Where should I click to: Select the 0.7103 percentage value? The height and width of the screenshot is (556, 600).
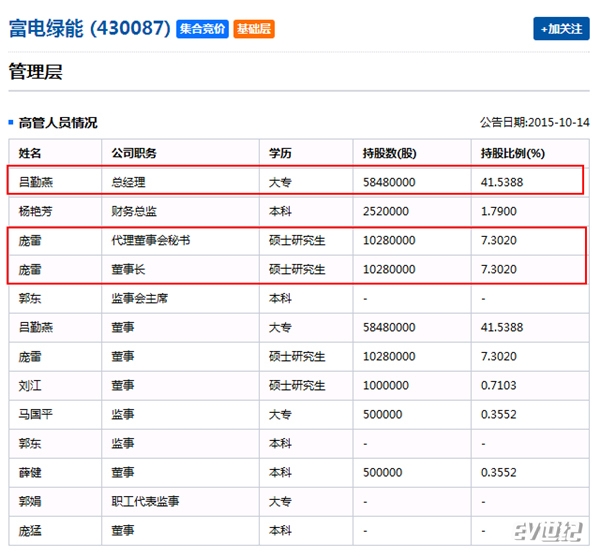pos(499,385)
